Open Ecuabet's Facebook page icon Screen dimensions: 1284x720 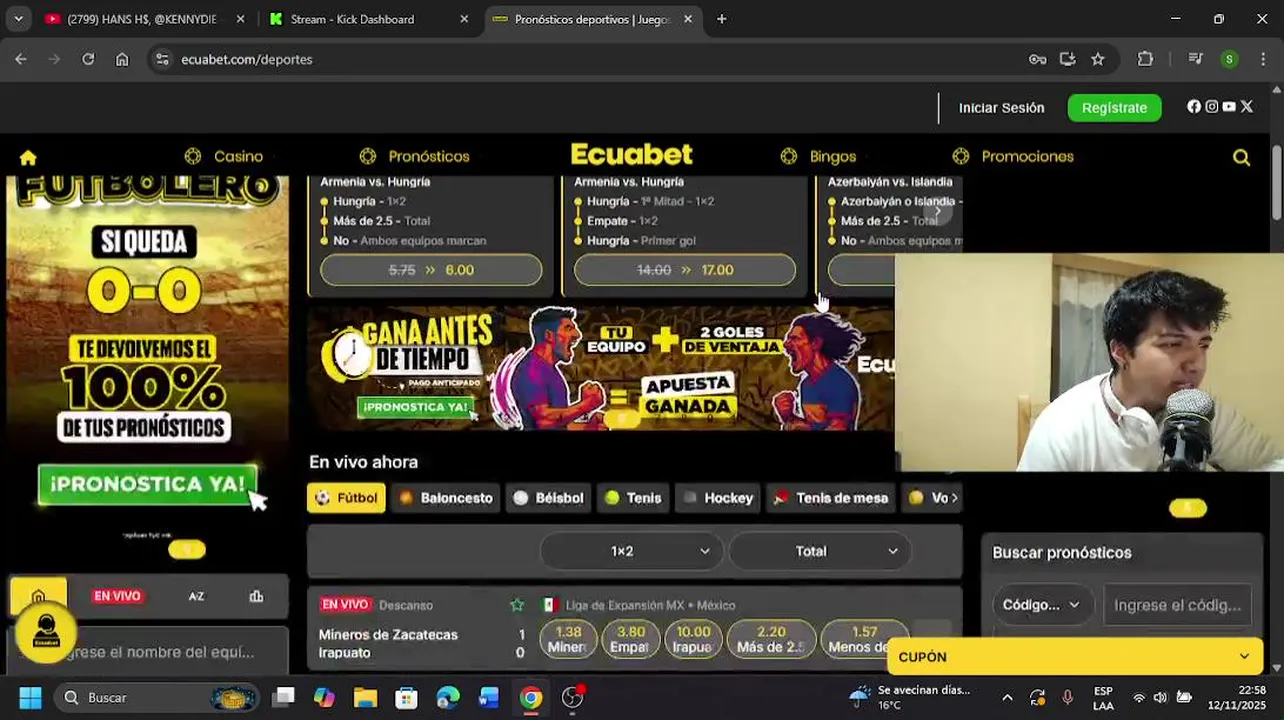(1194, 107)
